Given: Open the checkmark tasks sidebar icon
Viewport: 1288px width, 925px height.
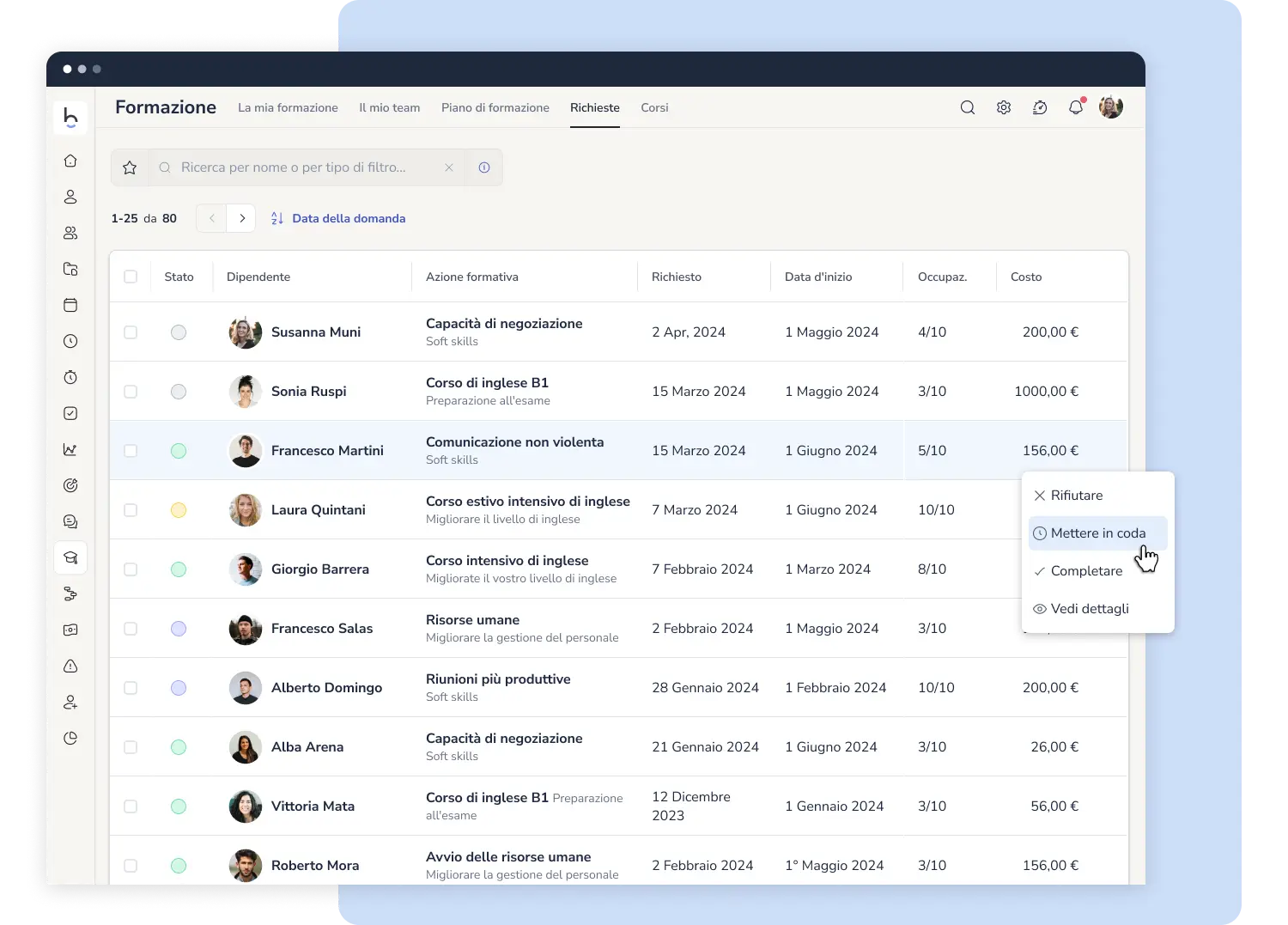Looking at the screenshot, I should (70, 413).
